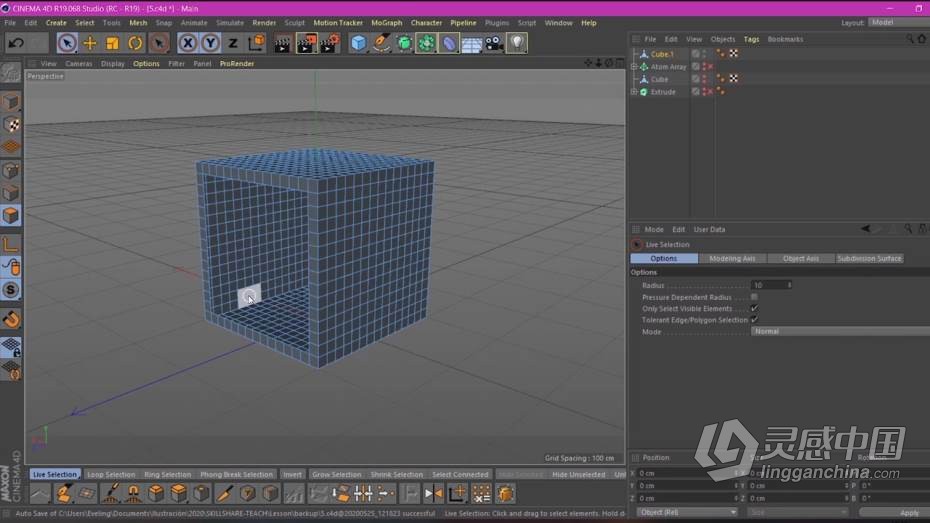Switch to Polygons mode orange cube

11,215
